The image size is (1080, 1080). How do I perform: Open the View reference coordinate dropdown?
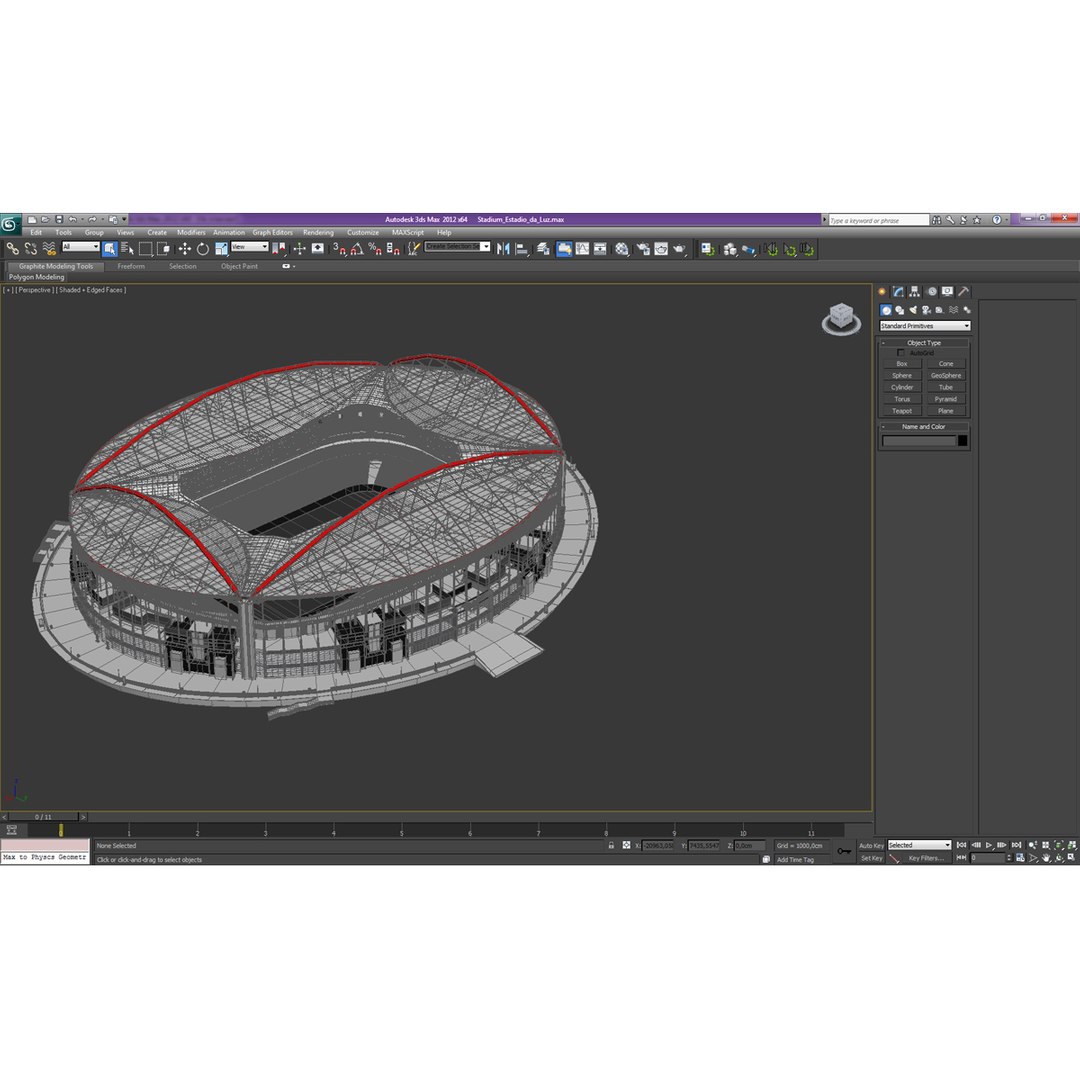coord(250,247)
